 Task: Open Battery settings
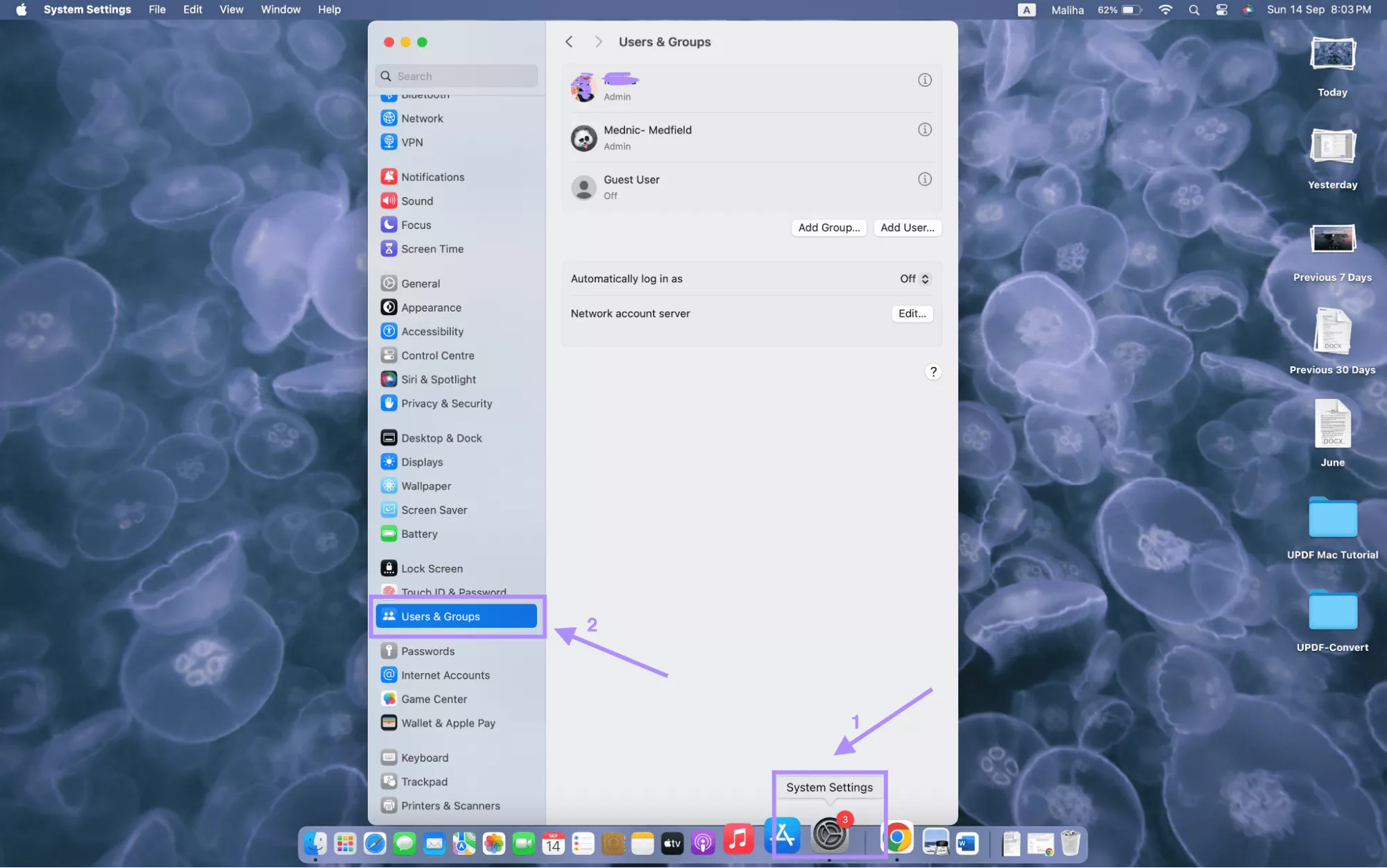418,534
